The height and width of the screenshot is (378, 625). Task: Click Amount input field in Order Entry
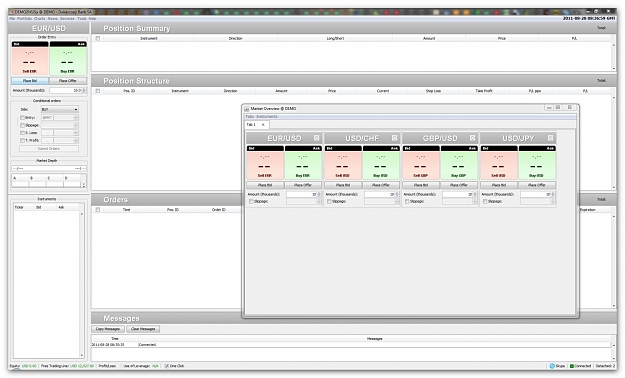(x=65, y=91)
